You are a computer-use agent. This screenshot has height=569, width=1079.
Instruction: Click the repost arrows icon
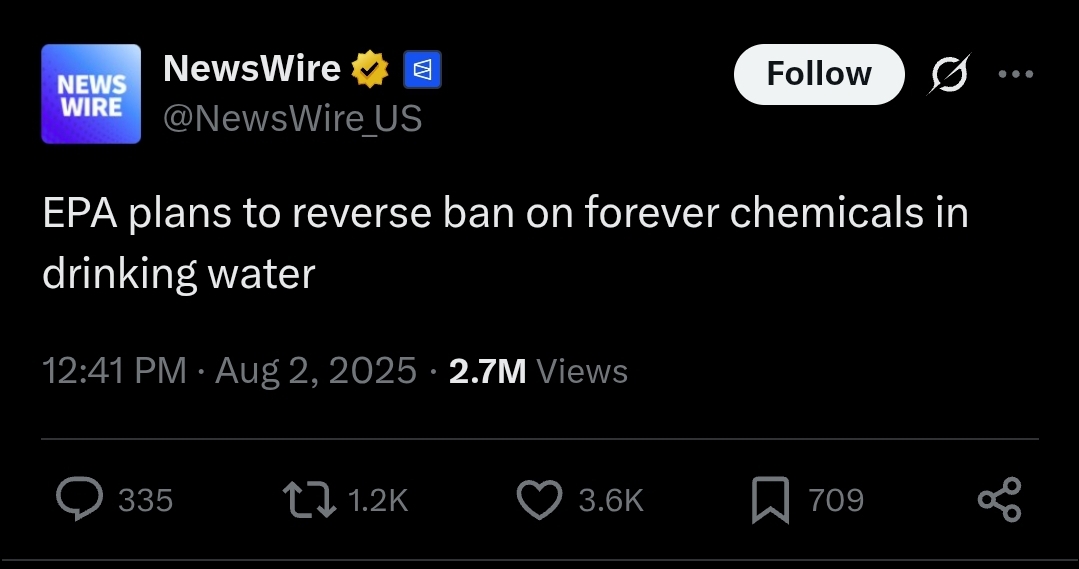coord(310,500)
